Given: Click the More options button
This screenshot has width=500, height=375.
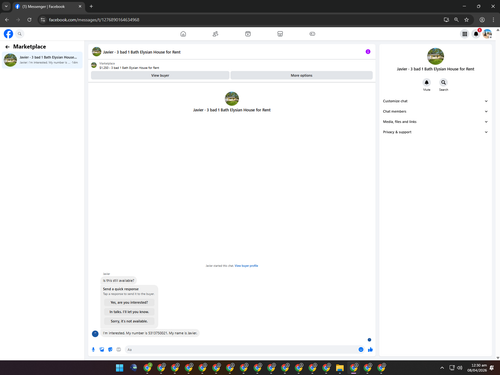Looking at the screenshot, I should (x=301, y=75).
